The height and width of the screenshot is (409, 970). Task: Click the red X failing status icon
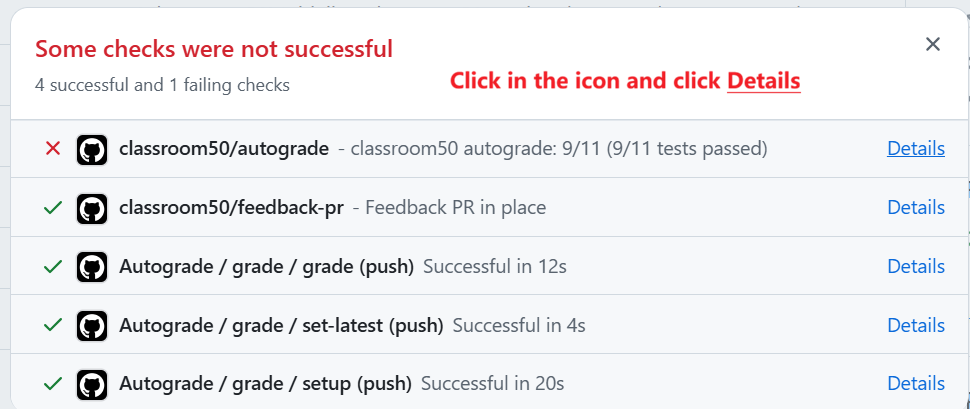(53, 149)
